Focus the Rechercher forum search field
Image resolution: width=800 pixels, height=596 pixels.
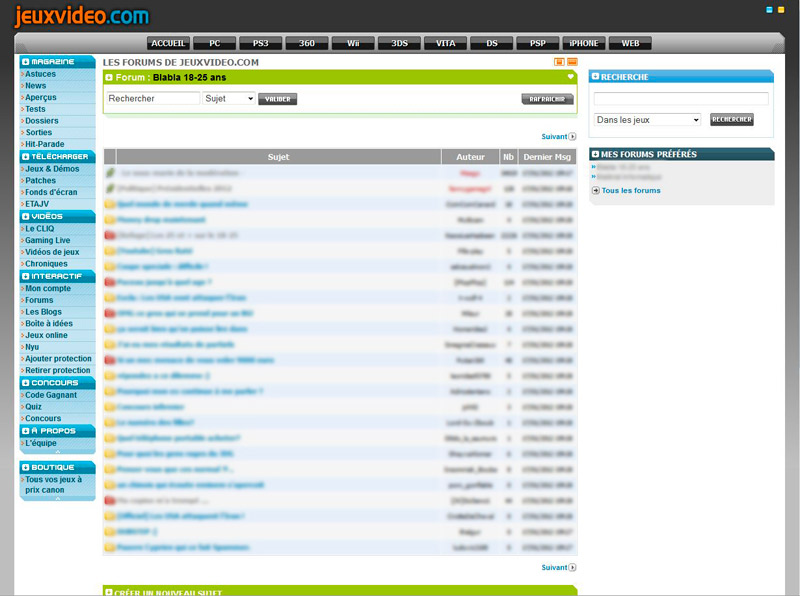pos(153,98)
